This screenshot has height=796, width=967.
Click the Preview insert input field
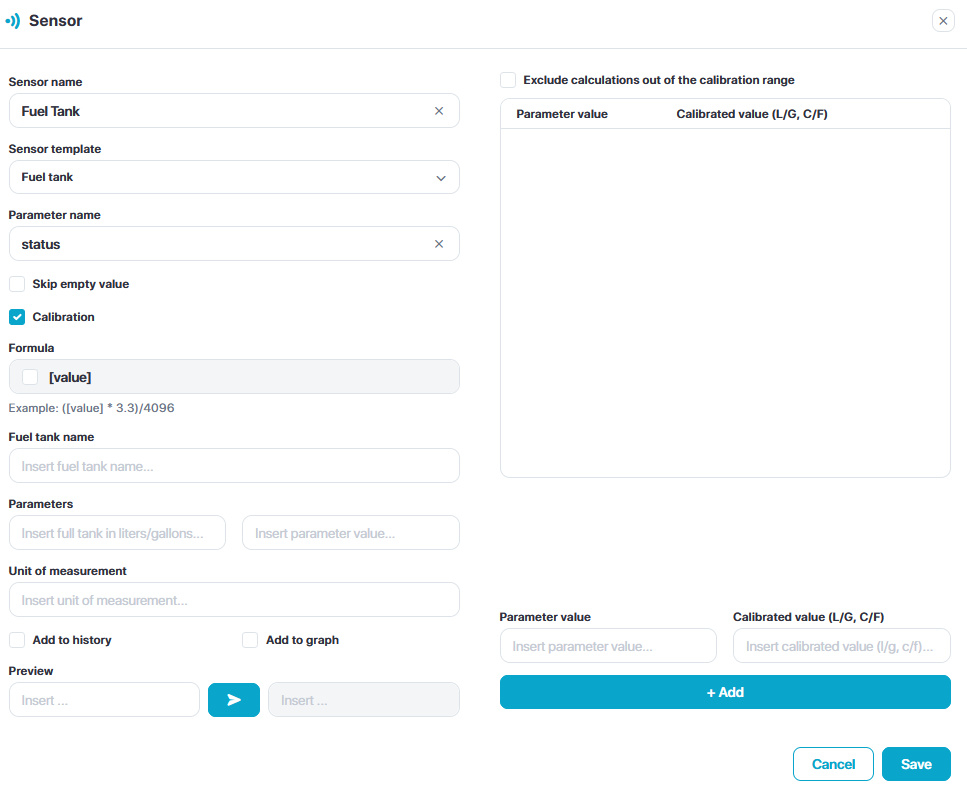point(104,700)
